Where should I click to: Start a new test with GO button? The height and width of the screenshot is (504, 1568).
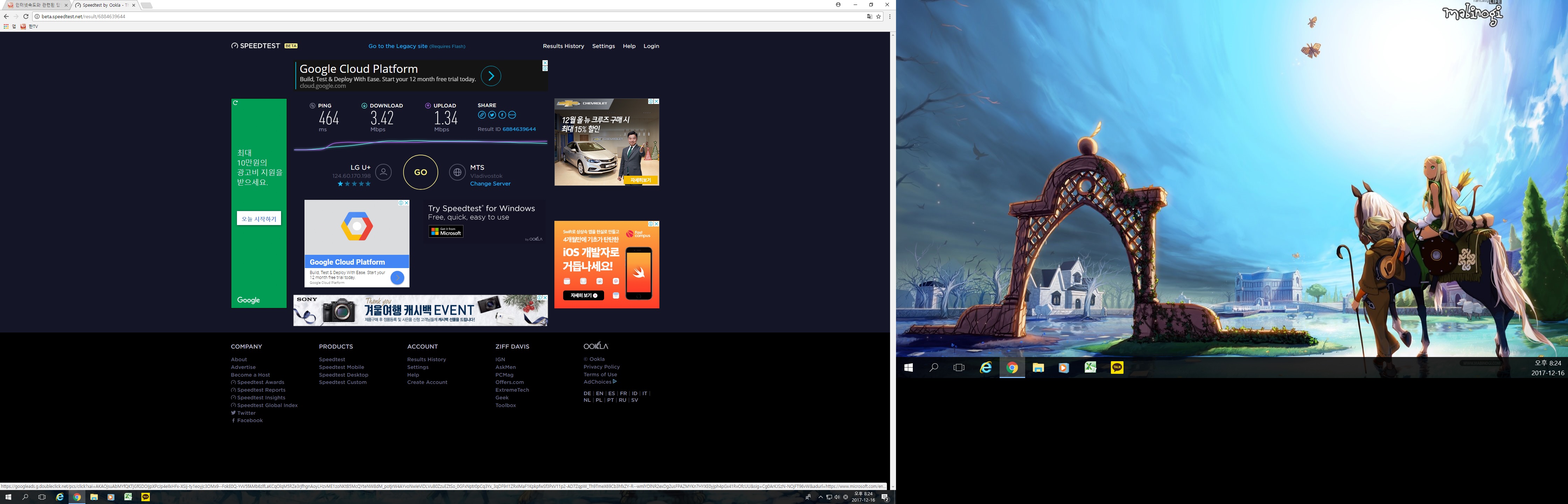[421, 172]
